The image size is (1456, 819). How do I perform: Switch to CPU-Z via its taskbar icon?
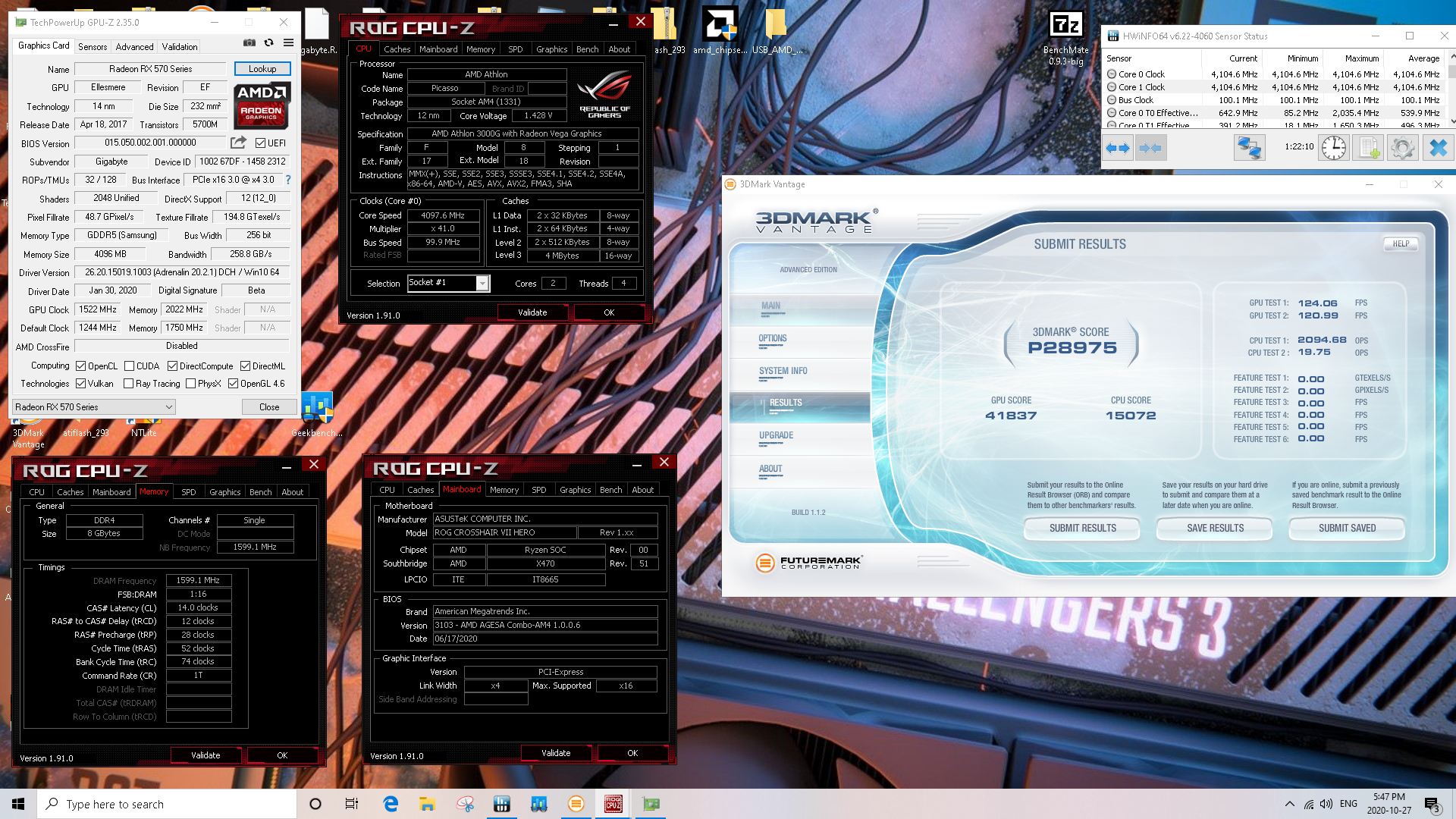click(613, 804)
